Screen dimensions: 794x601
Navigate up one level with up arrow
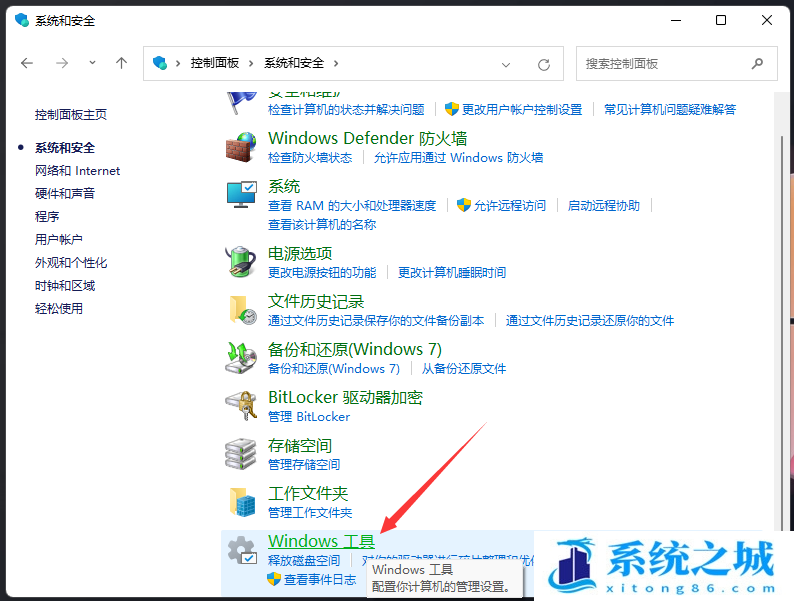[x=122, y=63]
